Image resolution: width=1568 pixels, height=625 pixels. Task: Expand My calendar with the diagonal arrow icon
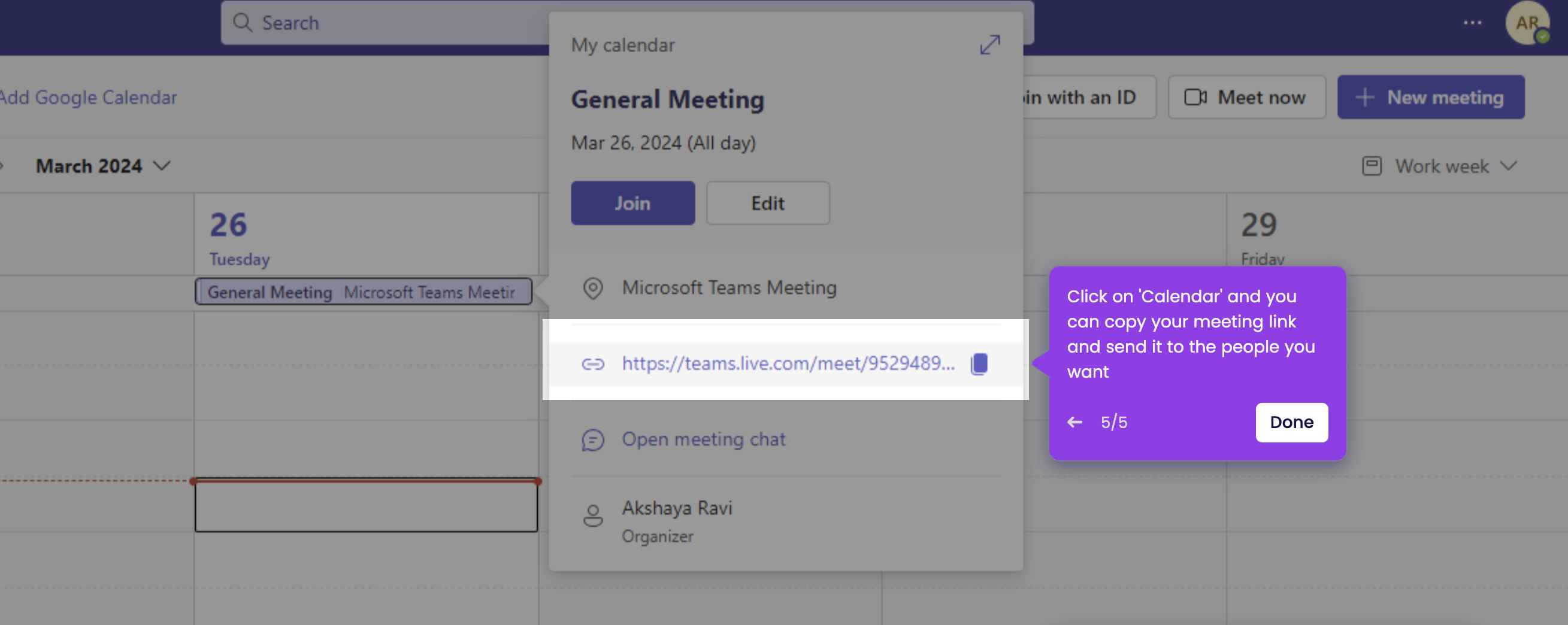point(990,44)
